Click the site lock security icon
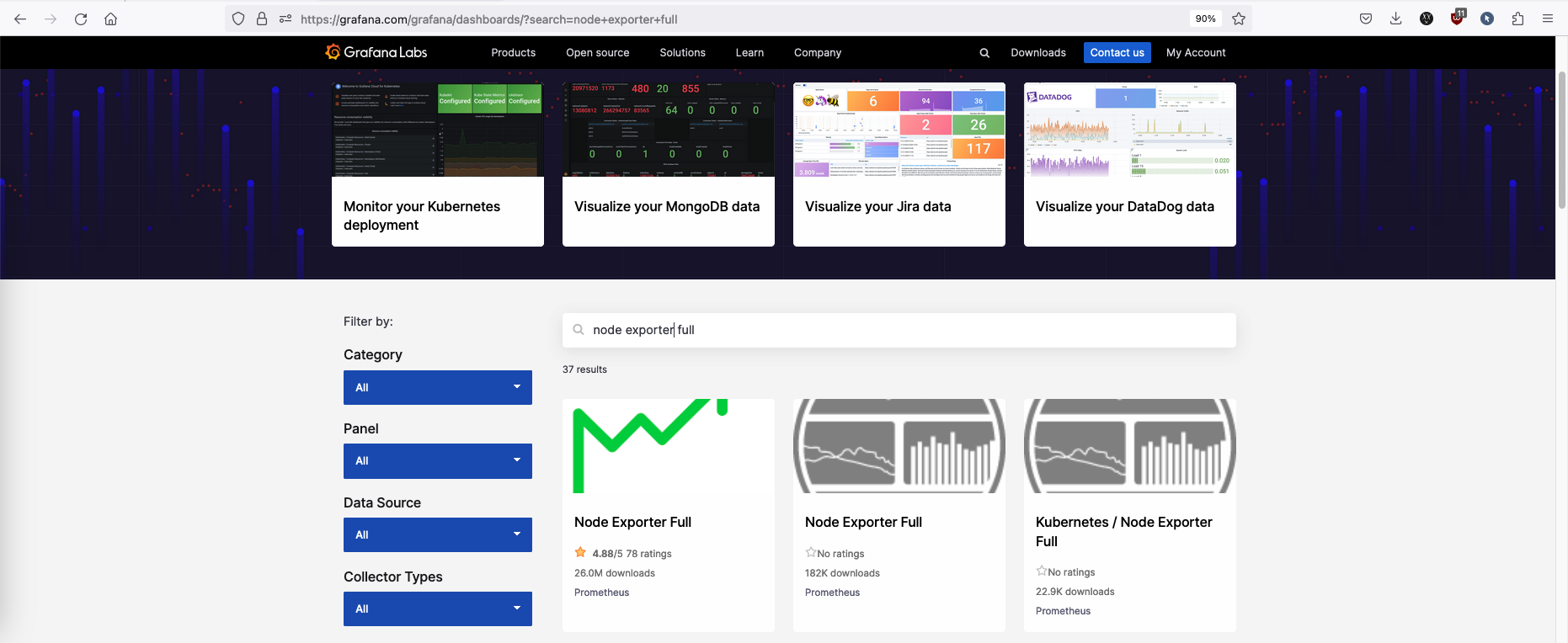 [262, 19]
